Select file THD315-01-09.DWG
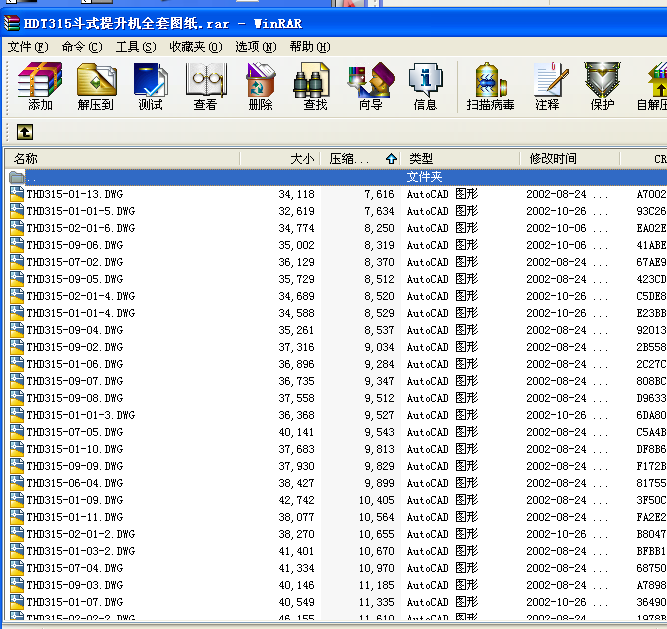The image size is (667, 629). (75, 500)
